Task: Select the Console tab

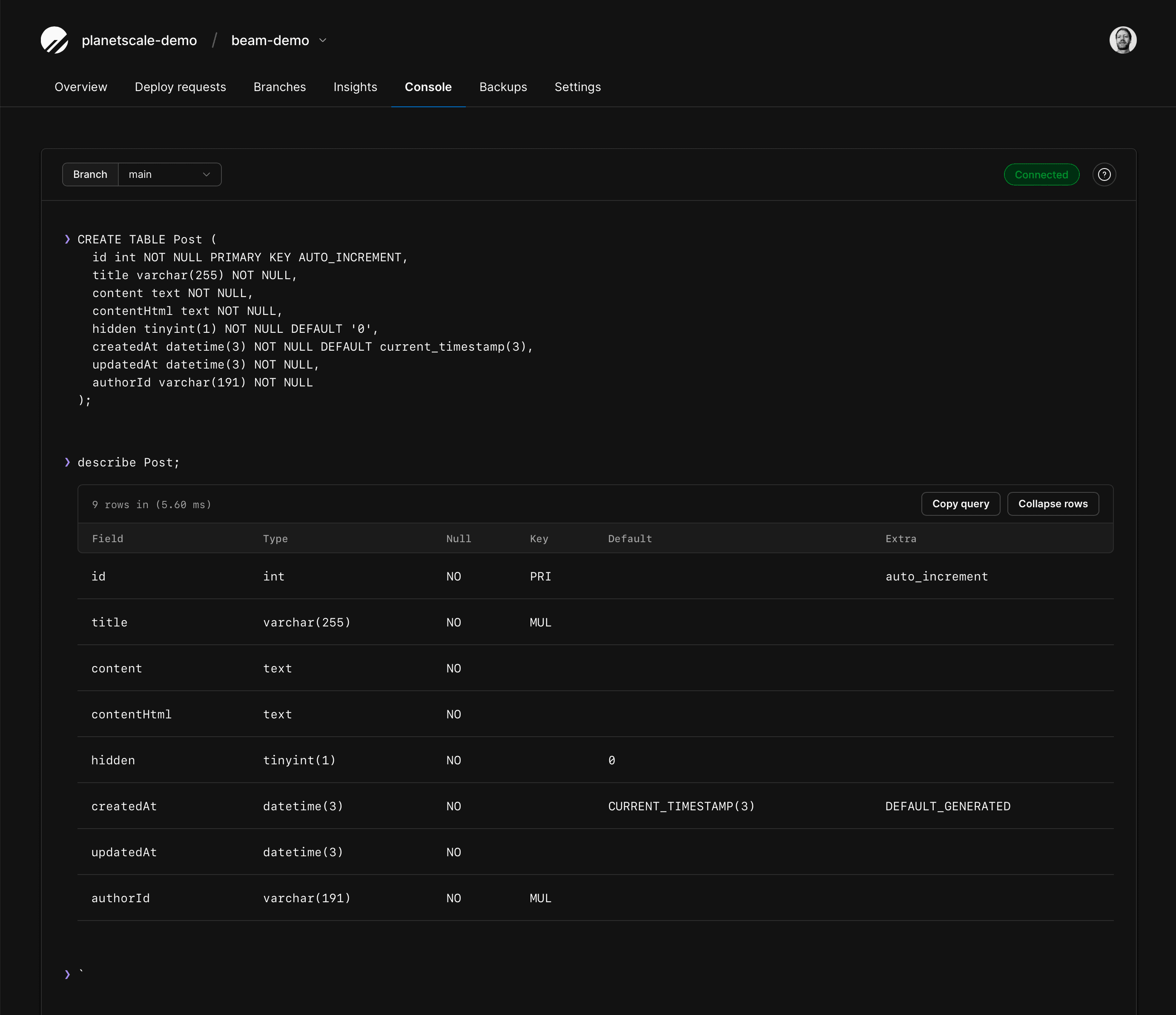Action: [x=428, y=87]
